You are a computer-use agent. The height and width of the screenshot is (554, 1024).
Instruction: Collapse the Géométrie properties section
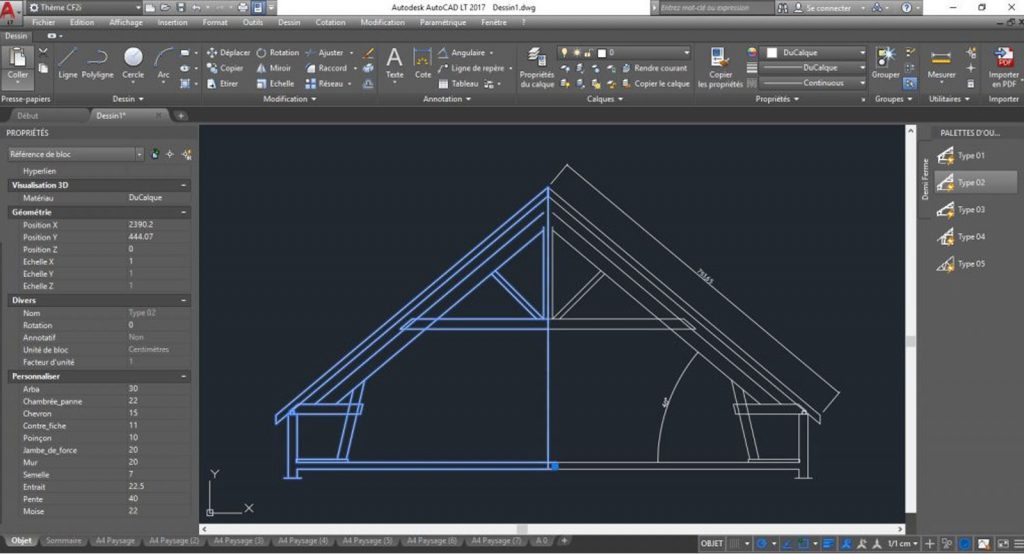184,212
